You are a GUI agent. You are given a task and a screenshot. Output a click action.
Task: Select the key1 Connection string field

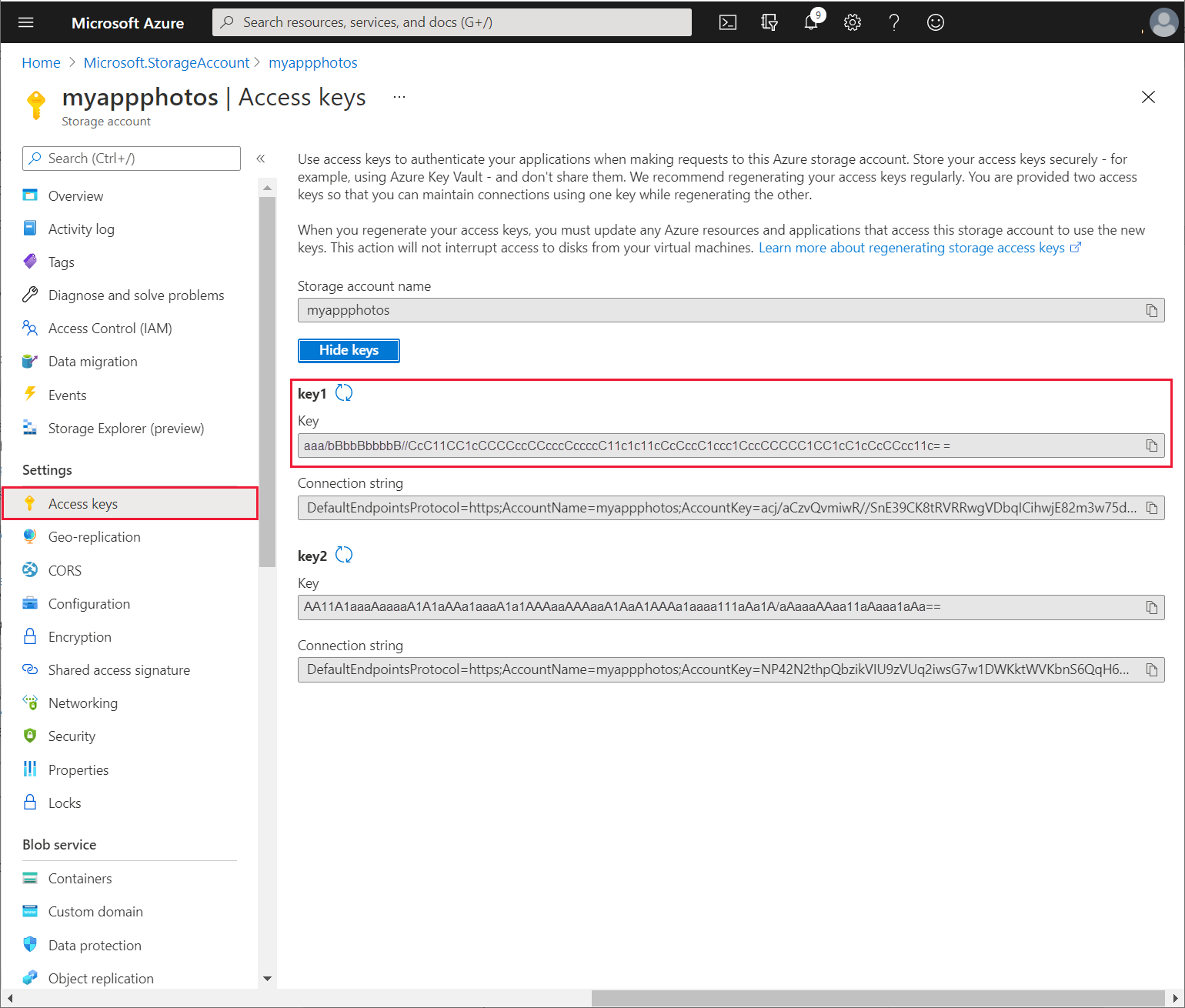pos(731,508)
